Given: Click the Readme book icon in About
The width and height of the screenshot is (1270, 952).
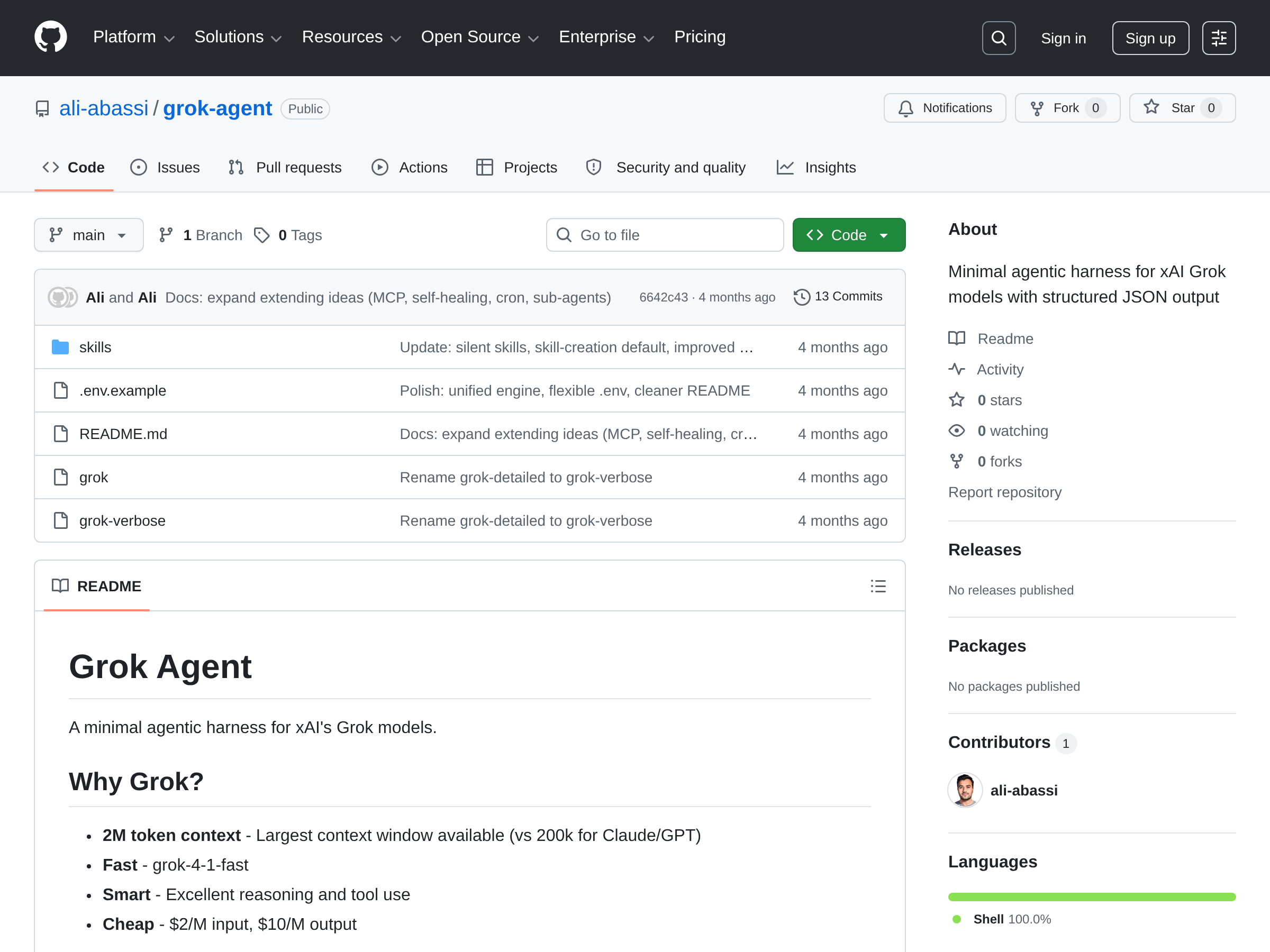Looking at the screenshot, I should pyautogui.click(x=957, y=338).
